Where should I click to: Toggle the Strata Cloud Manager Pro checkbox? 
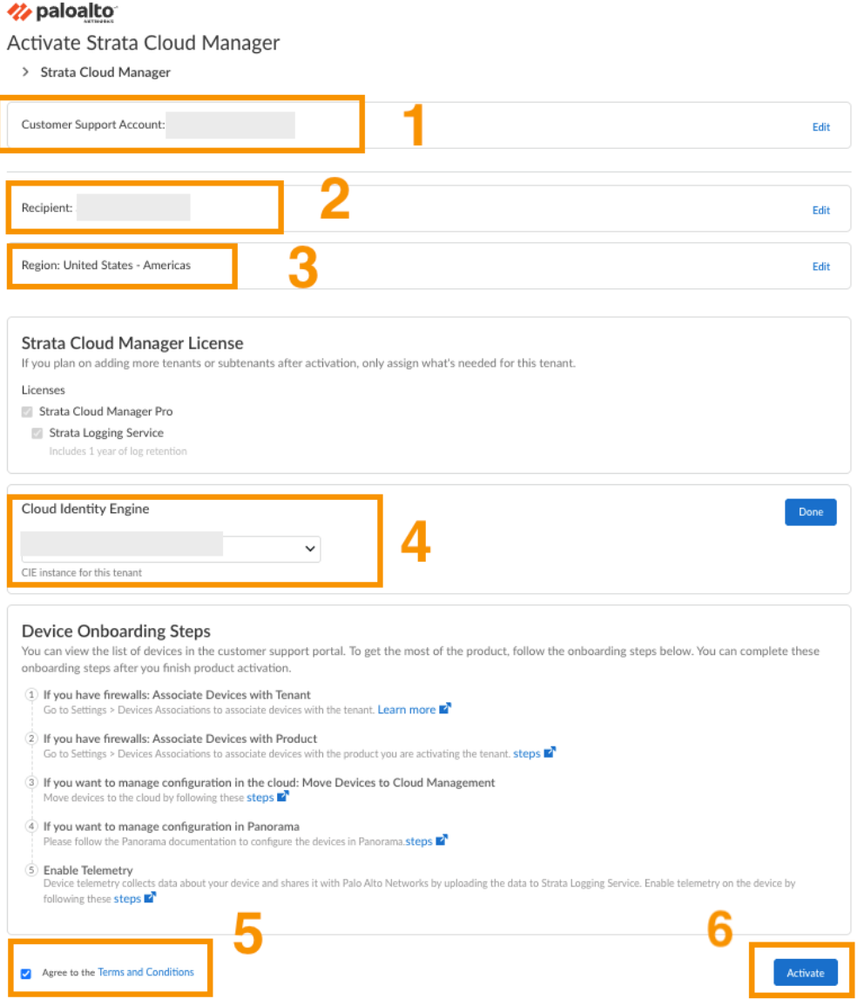coord(28,412)
